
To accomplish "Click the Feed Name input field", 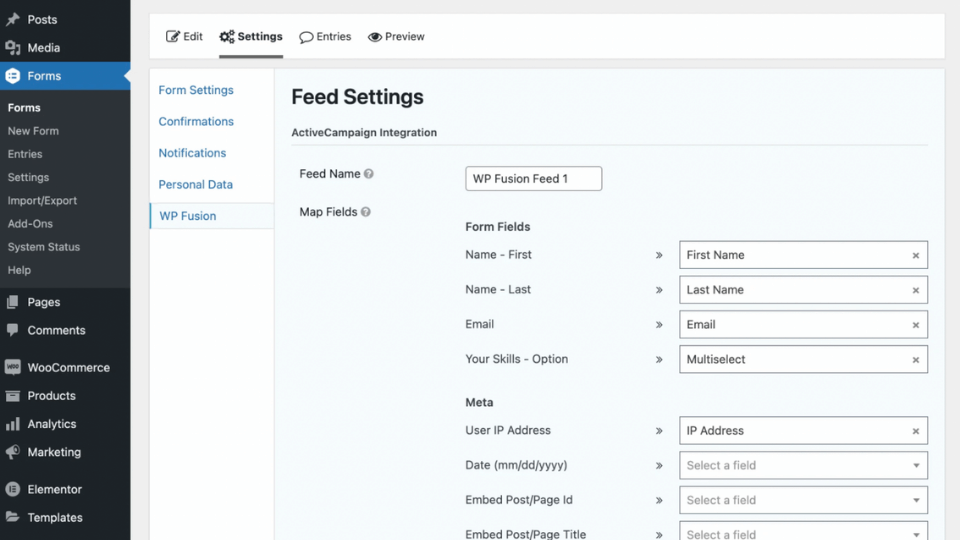I will tap(533, 179).
